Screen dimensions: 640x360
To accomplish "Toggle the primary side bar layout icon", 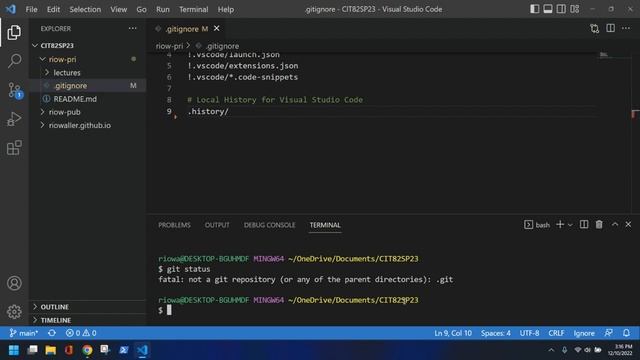I will [534, 9].
